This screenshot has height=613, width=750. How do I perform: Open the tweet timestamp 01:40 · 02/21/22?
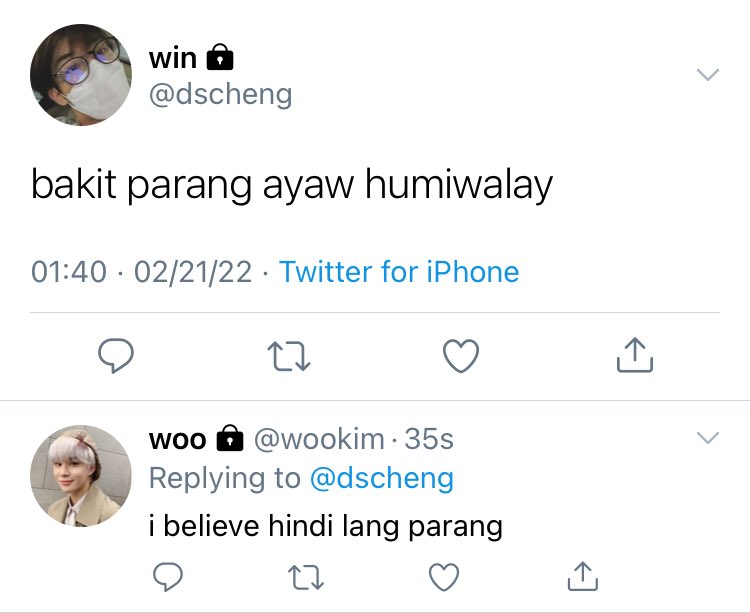coord(141,272)
